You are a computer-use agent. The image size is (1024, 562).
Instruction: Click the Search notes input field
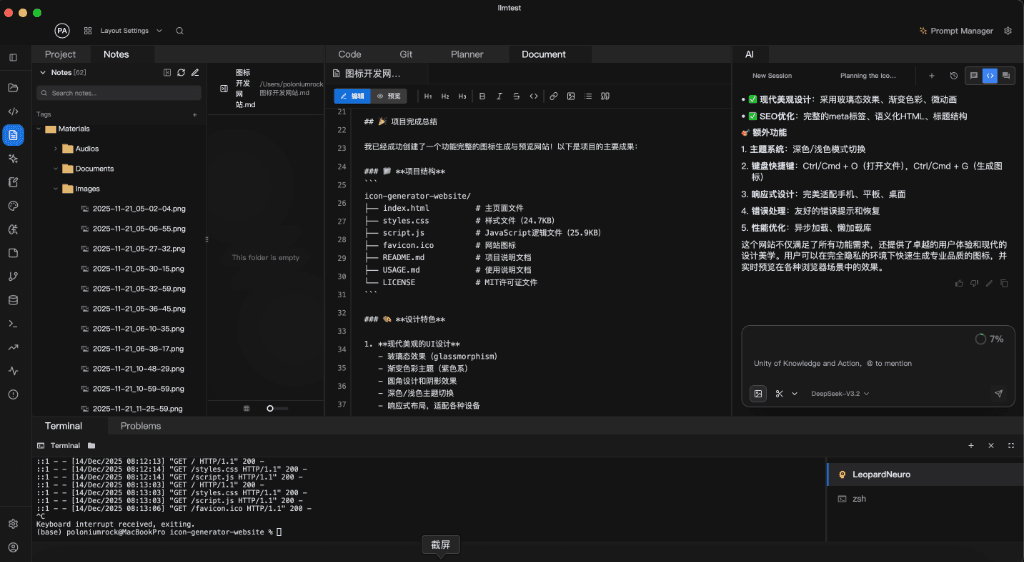pos(119,93)
